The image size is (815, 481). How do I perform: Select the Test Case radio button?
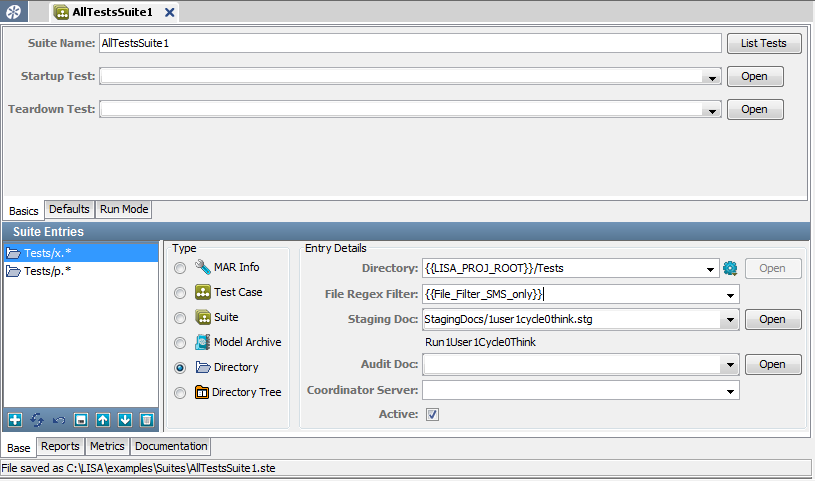click(x=180, y=293)
